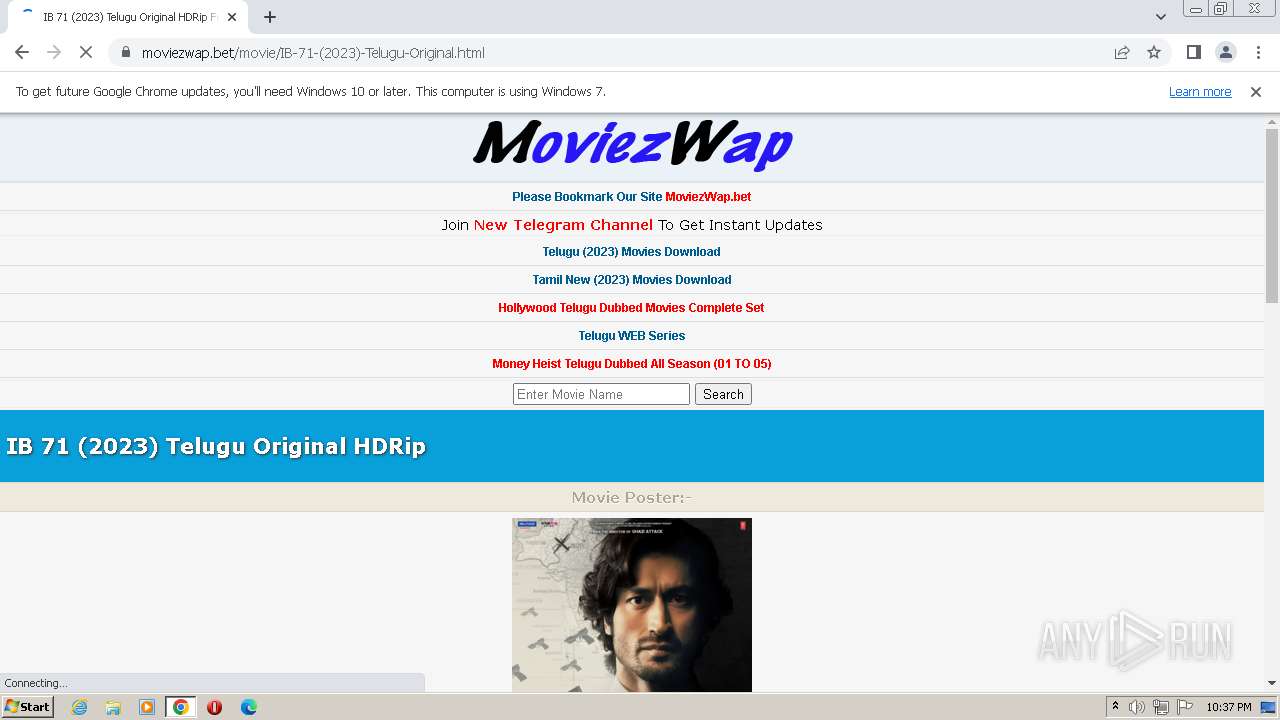This screenshot has height=720, width=1280.
Task: Click the page scrollbar down arrow
Action: pyautogui.click(x=1272, y=683)
